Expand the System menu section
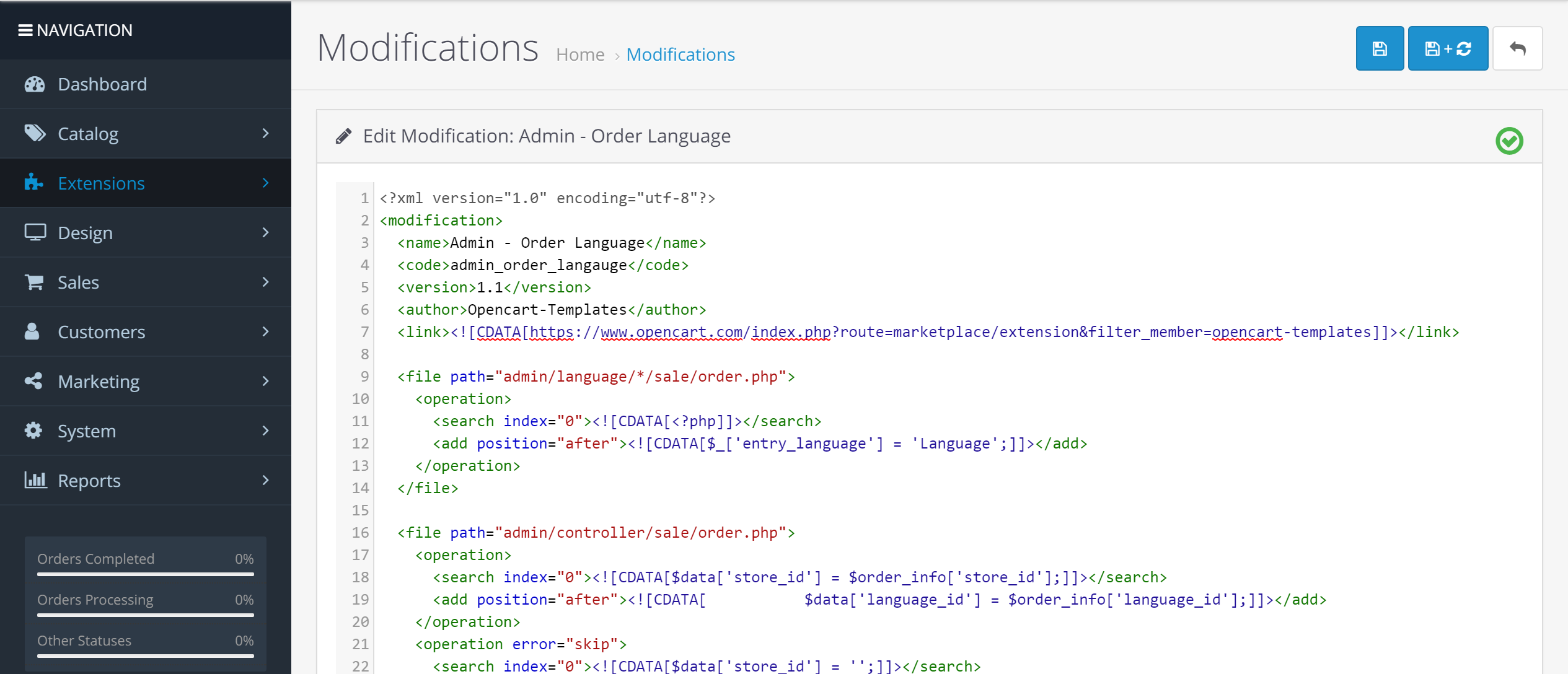Viewport: 1568px width, 674px height. coord(145,431)
